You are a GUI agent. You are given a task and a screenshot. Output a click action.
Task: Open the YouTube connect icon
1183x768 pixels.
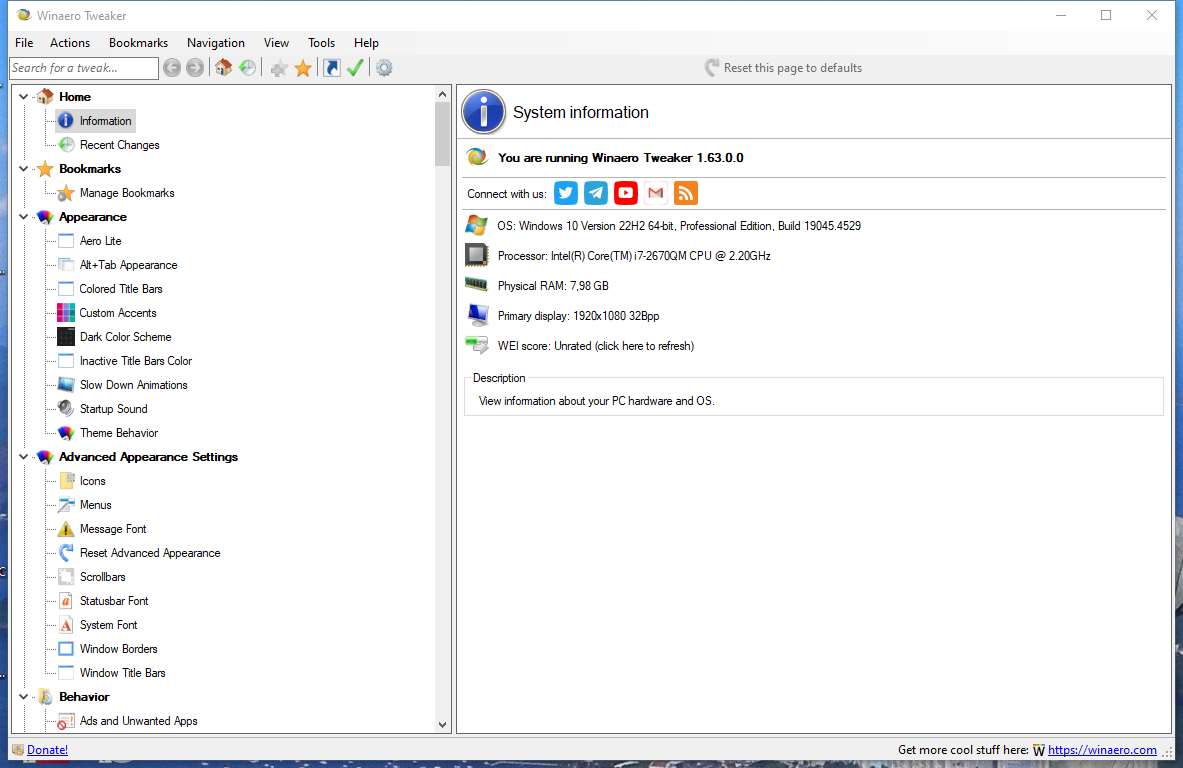coord(625,193)
